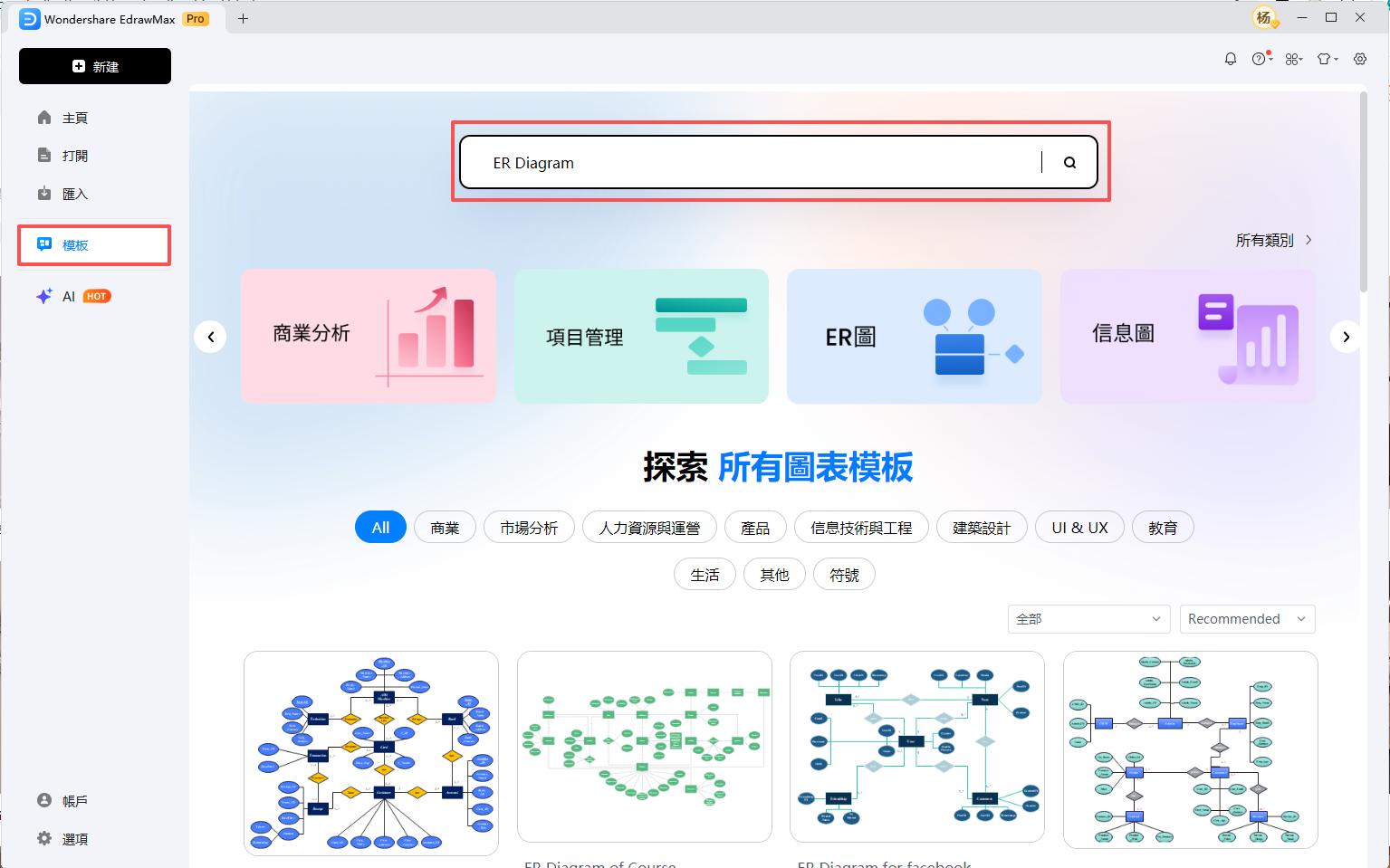Viewport: 1390px width, 868px height.
Task: Enable the 商業 category filter
Action: 445,527
